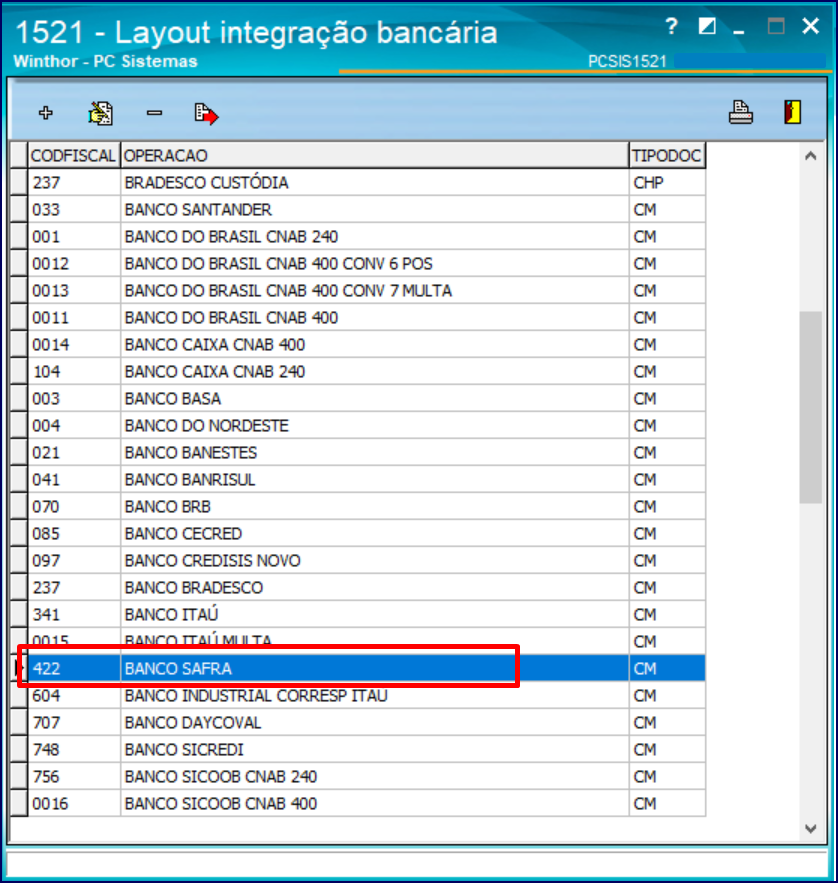
Task: Click CHP type cell of BRADESCO CUSTÓDIA
Action: (667, 182)
